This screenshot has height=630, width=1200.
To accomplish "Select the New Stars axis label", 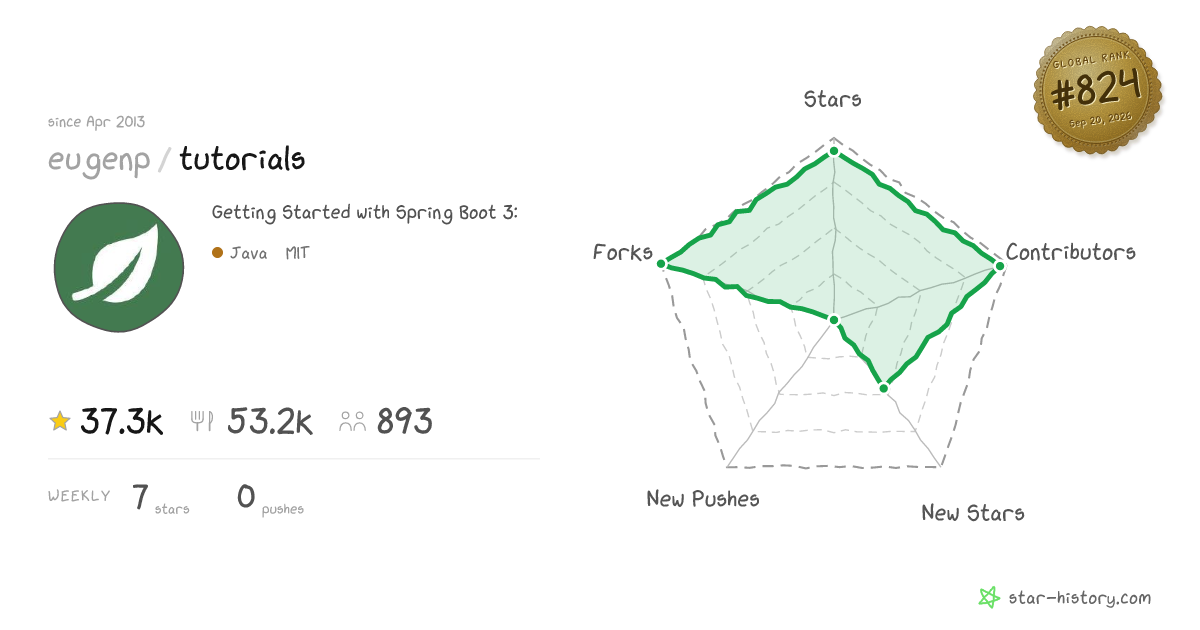I will (973, 513).
